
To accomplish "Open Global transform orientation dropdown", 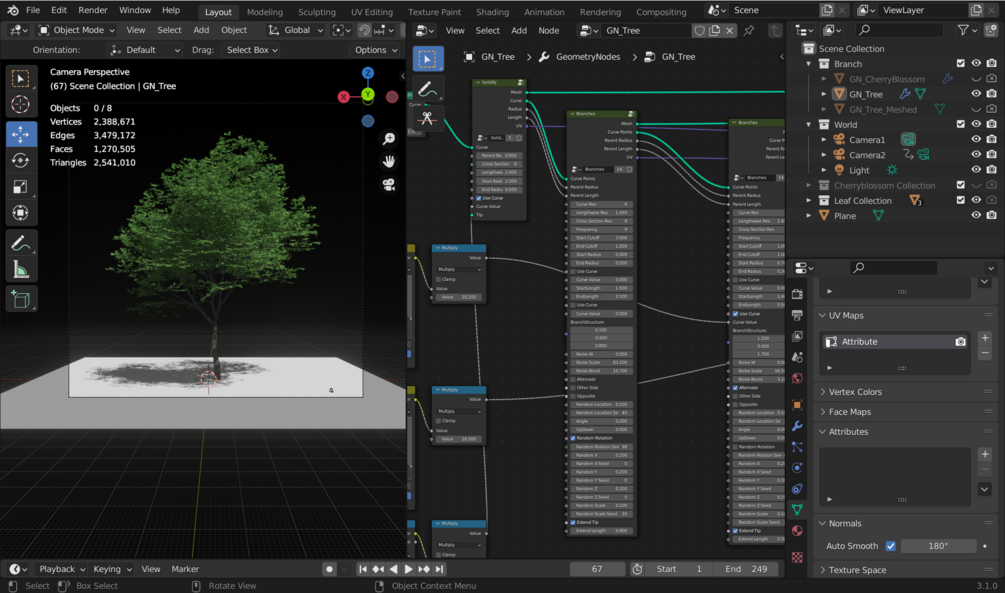I will click(295, 30).
